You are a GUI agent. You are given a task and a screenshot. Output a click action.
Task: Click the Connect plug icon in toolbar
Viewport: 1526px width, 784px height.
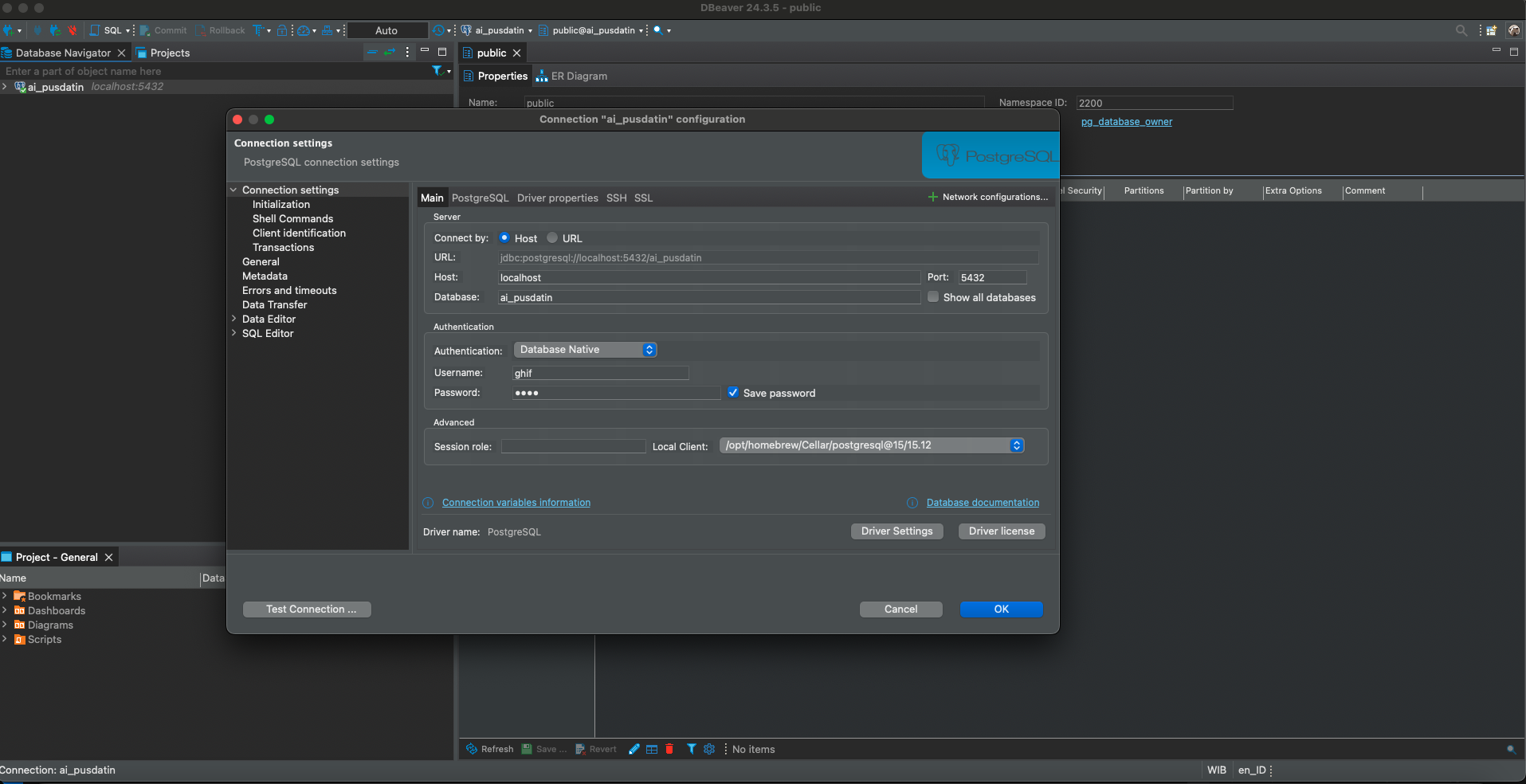coord(37,30)
